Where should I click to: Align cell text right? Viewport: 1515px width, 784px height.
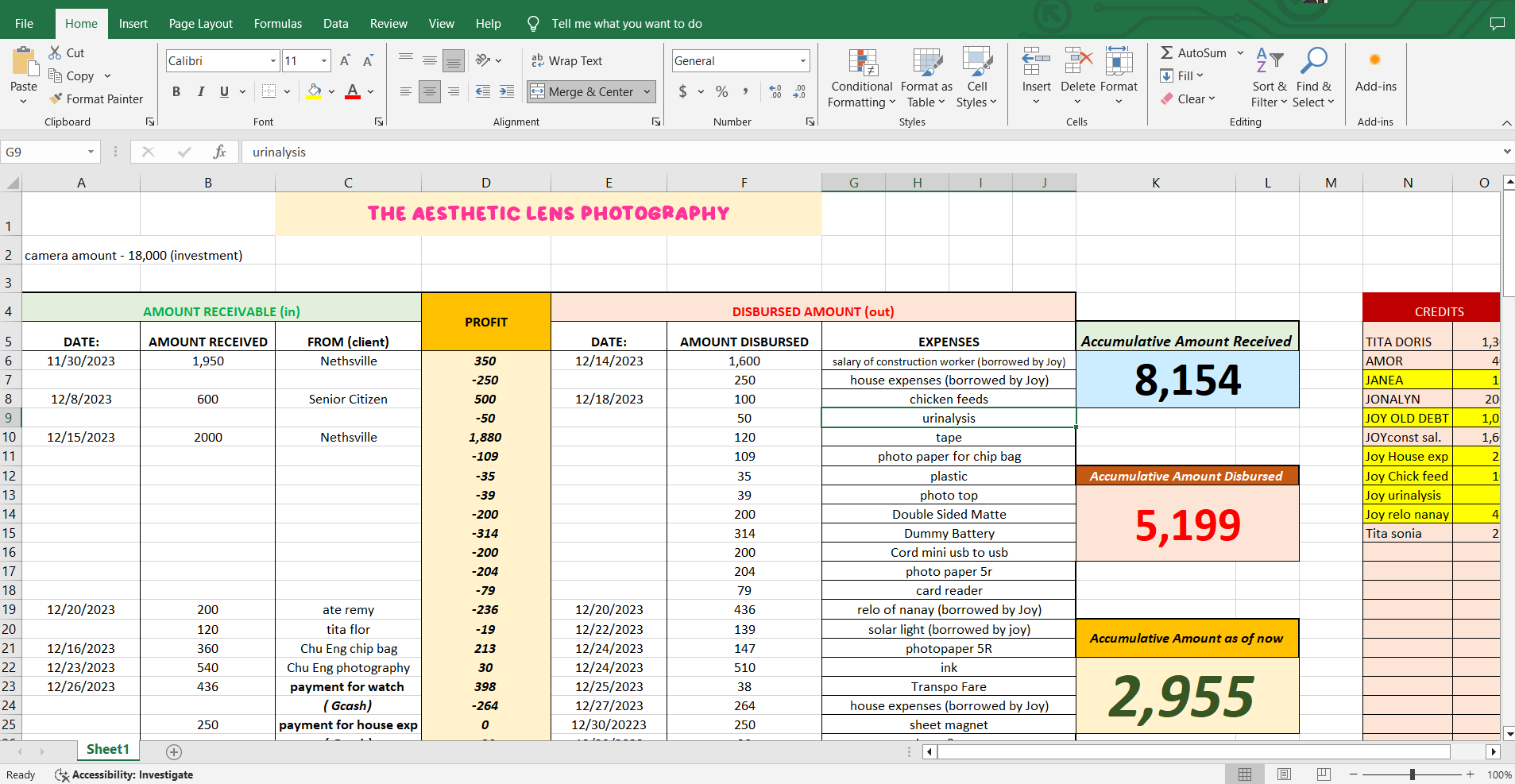(454, 91)
